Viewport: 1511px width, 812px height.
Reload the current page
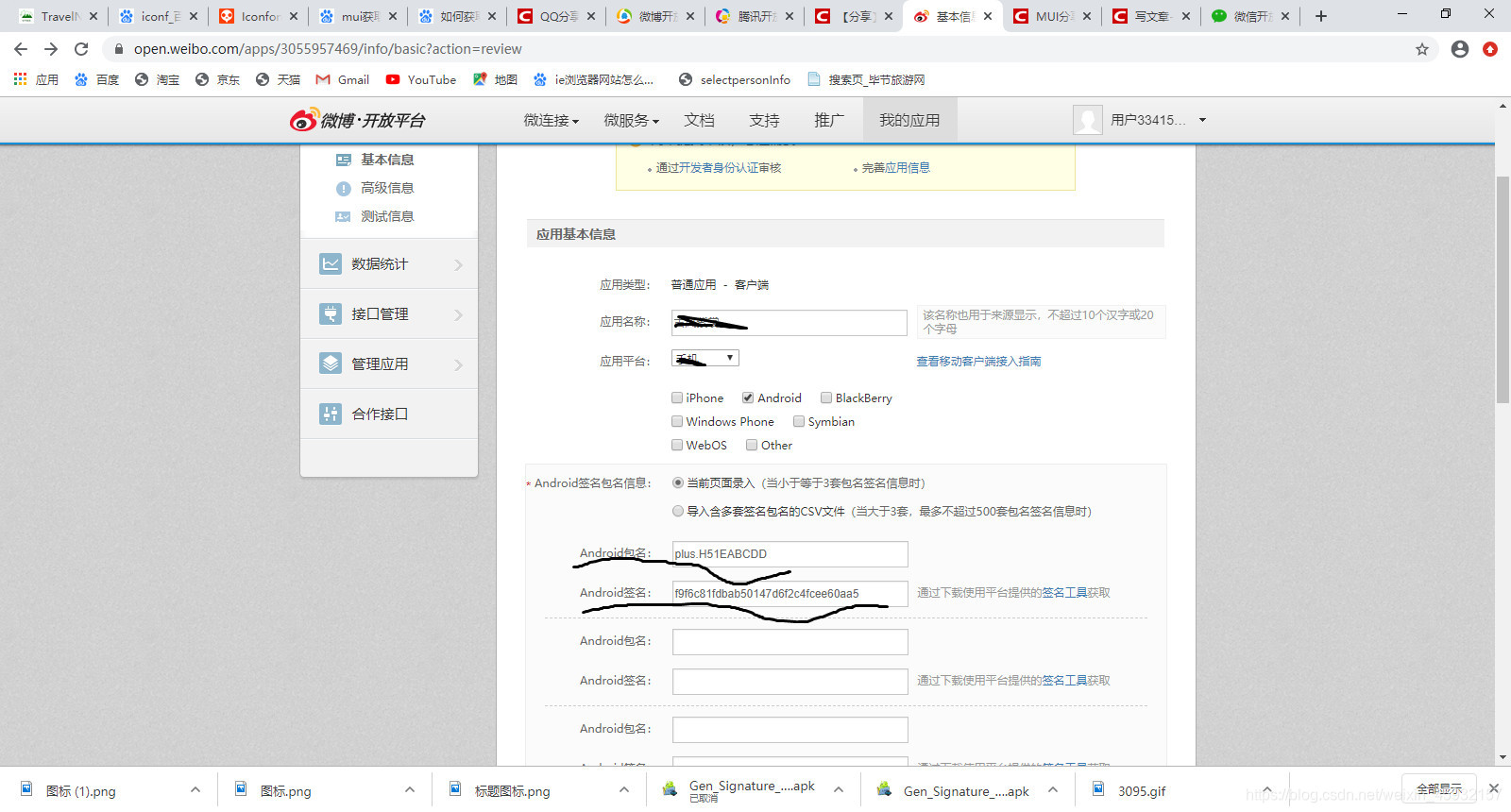pos(81,49)
